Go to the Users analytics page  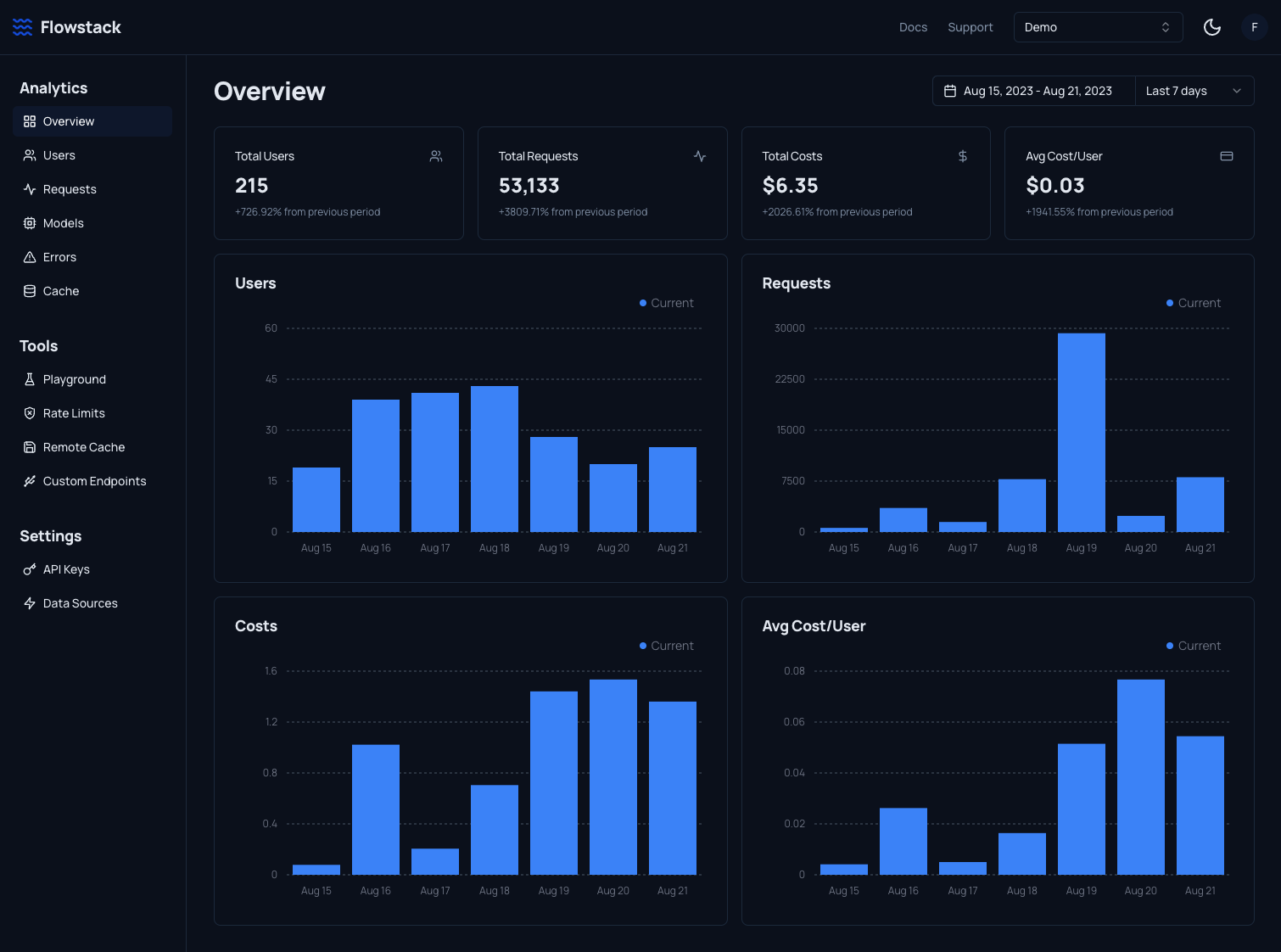tap(59, 155)
